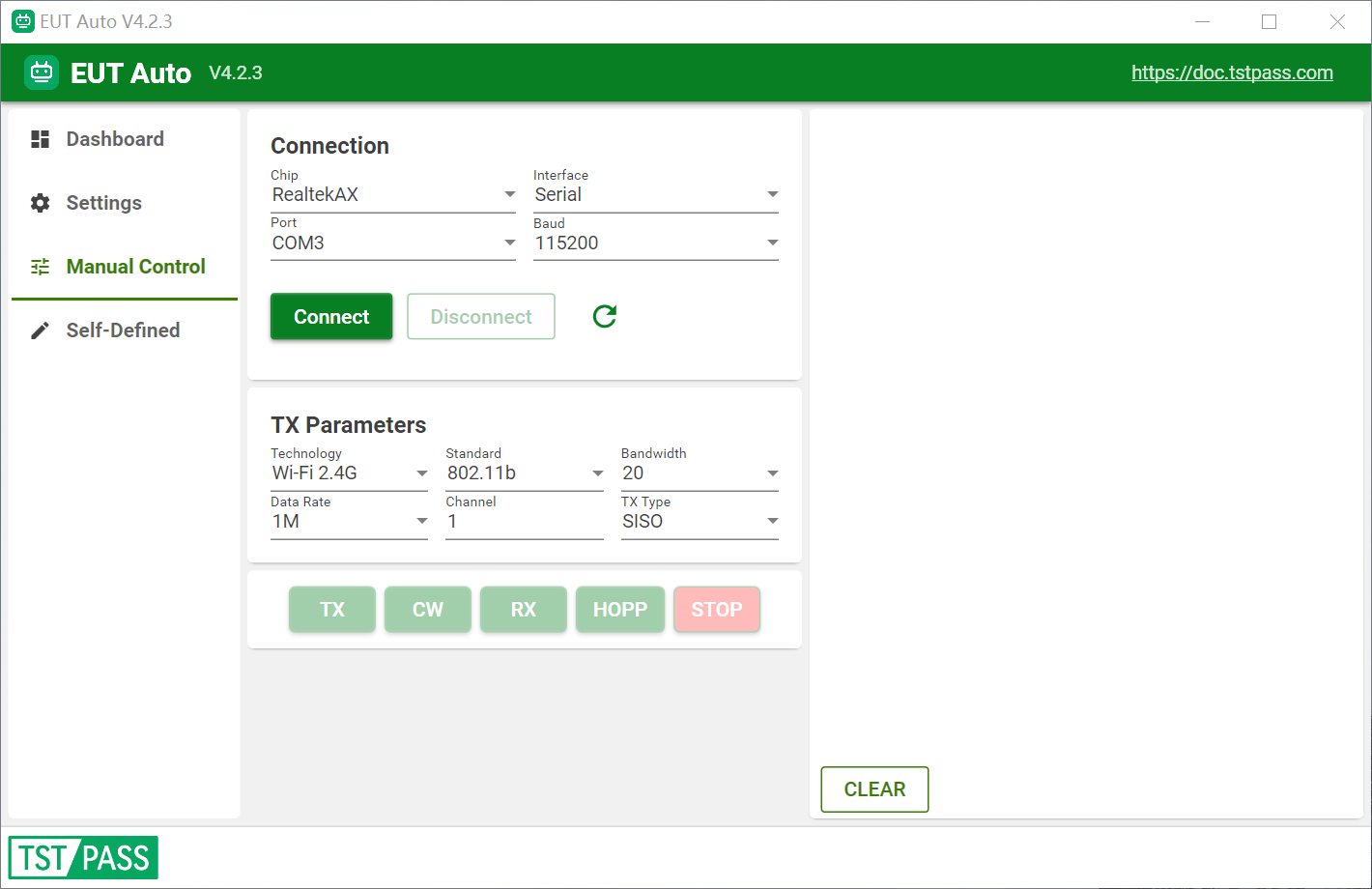Click the small app icon in title bar
Viewport: 1372px width, 889px height.
pyautogui.click(x=23, y=21)
